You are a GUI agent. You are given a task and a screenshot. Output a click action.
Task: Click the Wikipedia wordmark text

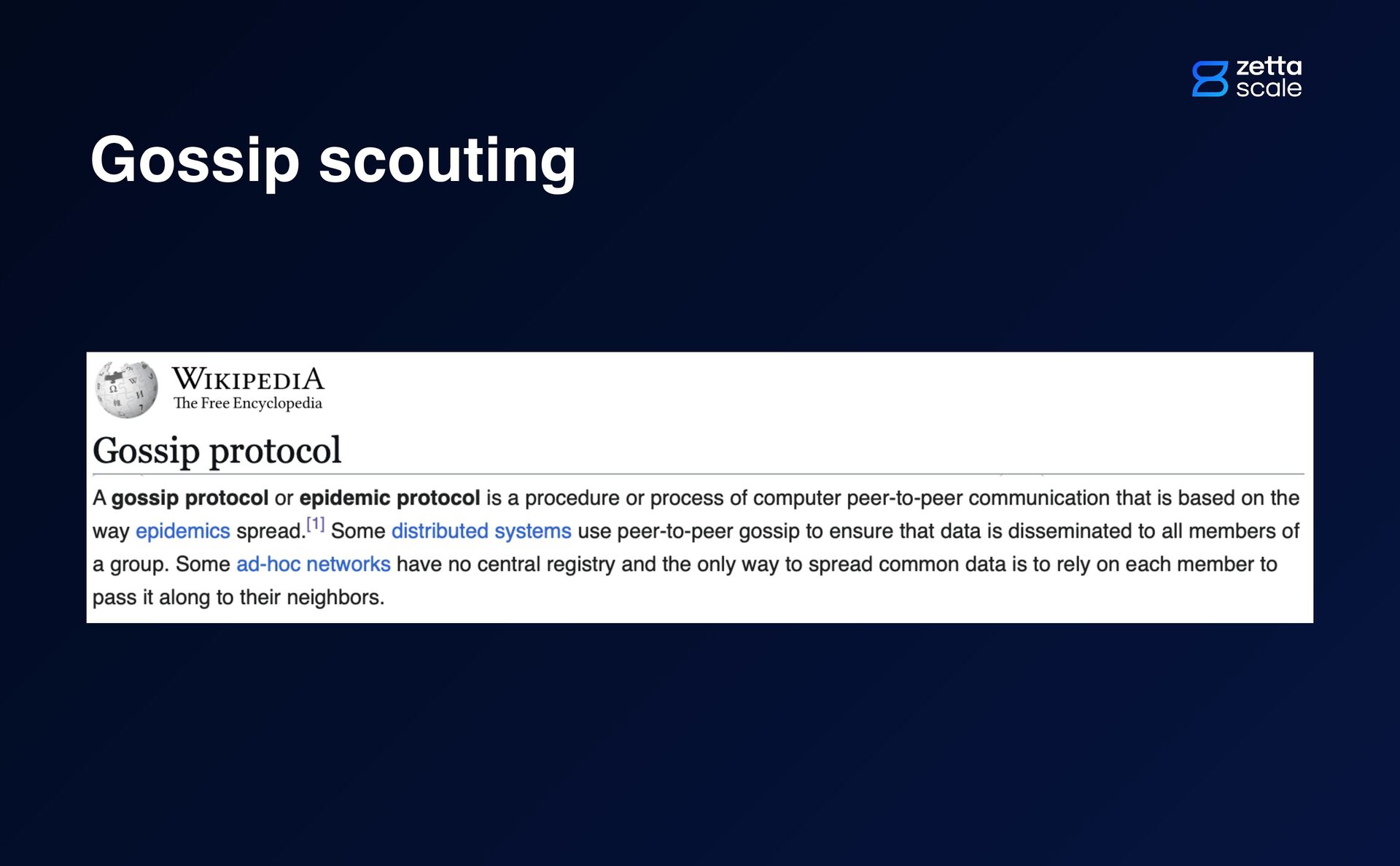248,379
